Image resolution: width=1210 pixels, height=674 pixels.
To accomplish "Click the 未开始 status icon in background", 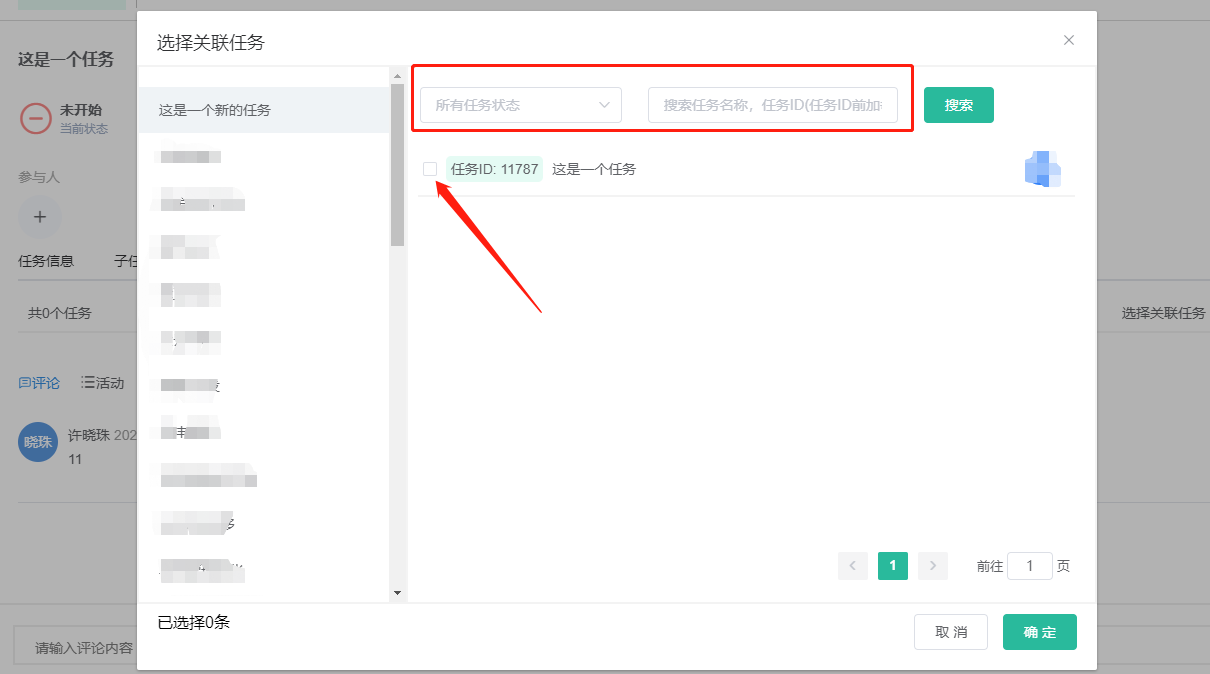I will [x=35, y=118].
